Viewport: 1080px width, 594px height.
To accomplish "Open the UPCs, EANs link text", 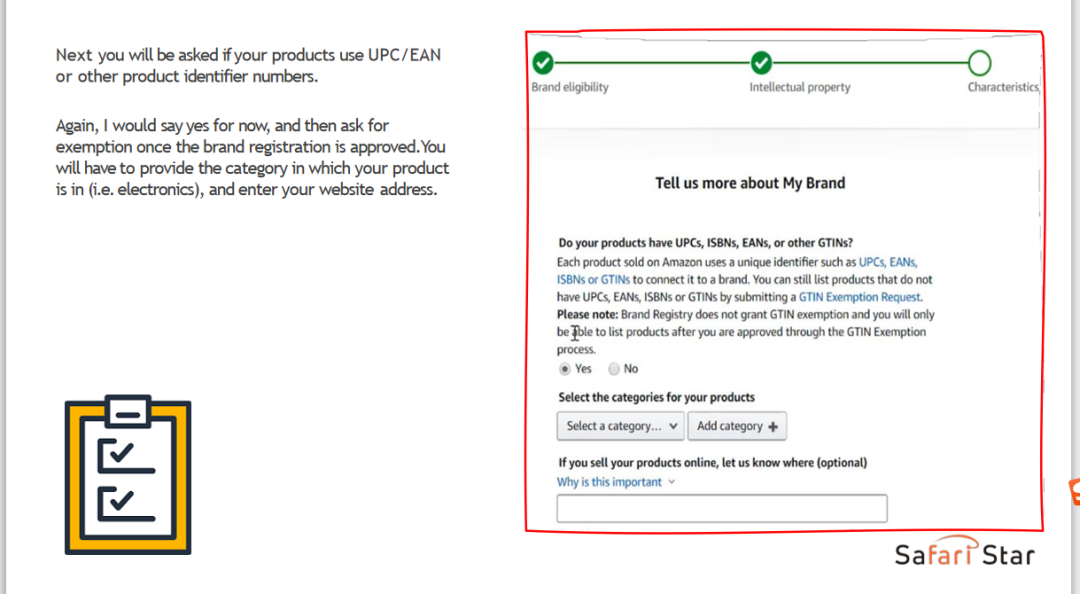I will coord(887,262).
